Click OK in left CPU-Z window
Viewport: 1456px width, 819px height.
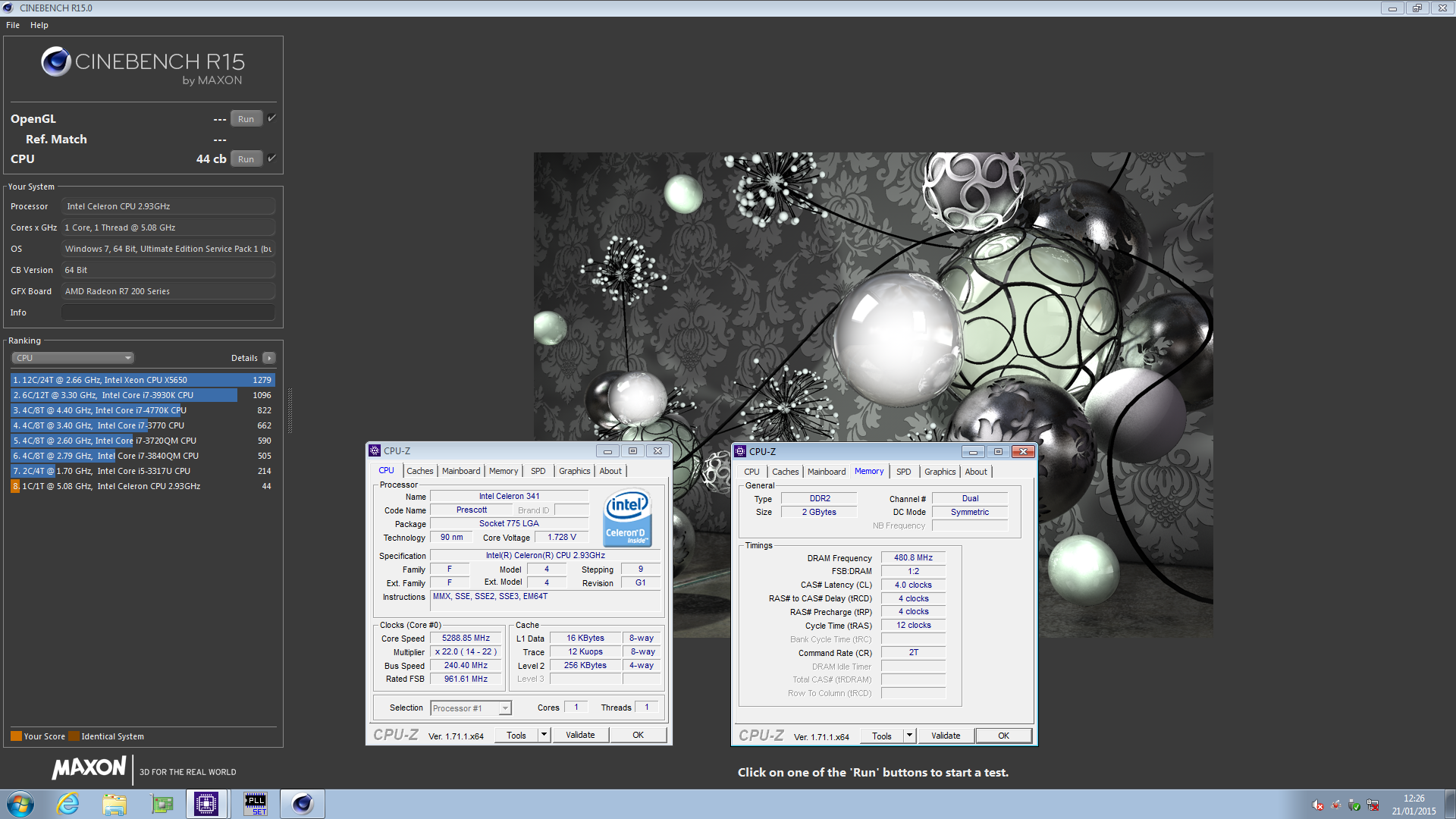[x=639, y=736]
